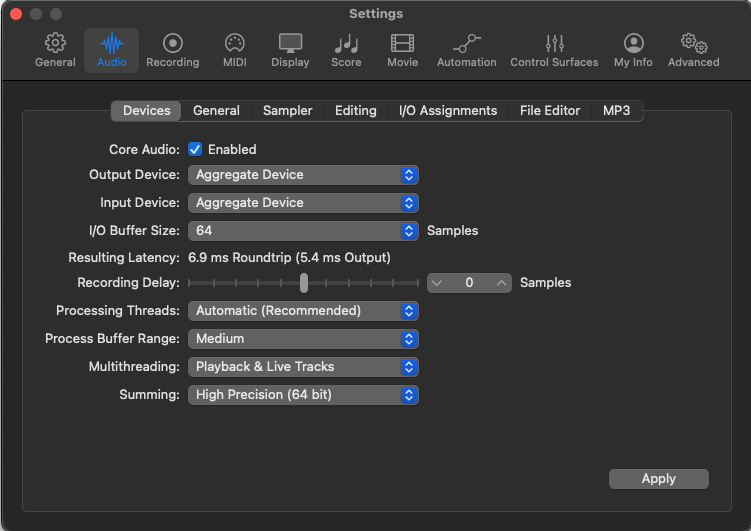Select the Movie settings icon
The width and height of the screenshot is (751, 531).
[402, 44]
